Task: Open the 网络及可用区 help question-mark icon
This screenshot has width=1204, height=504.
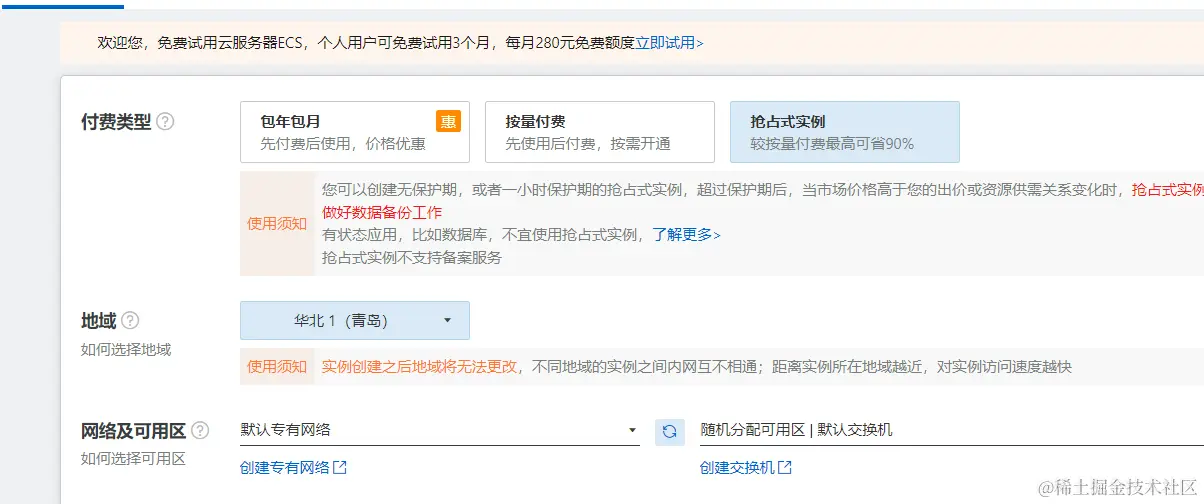Action: [x=201, y=431]
